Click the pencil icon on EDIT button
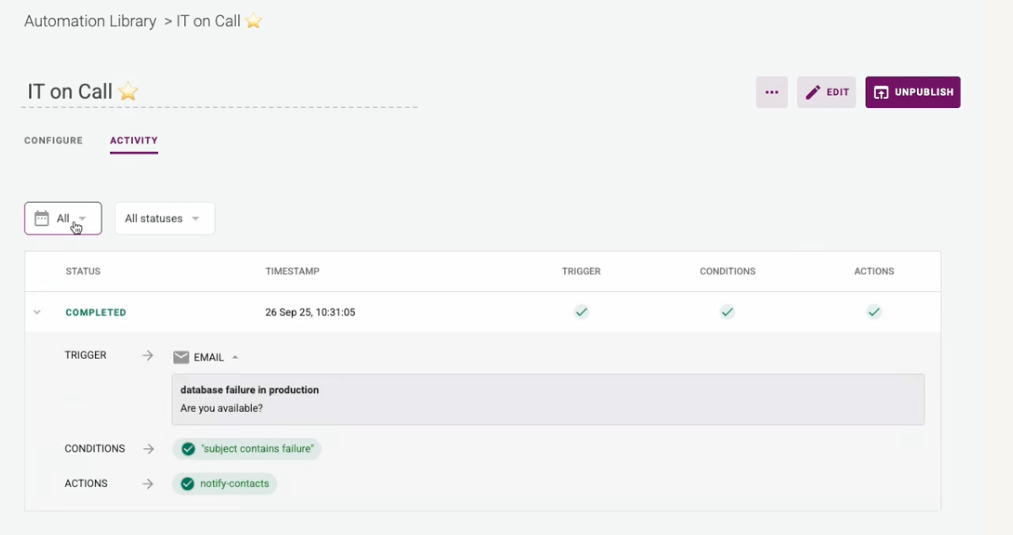Screen dimensions: 1013x535 tap(813, 92)
